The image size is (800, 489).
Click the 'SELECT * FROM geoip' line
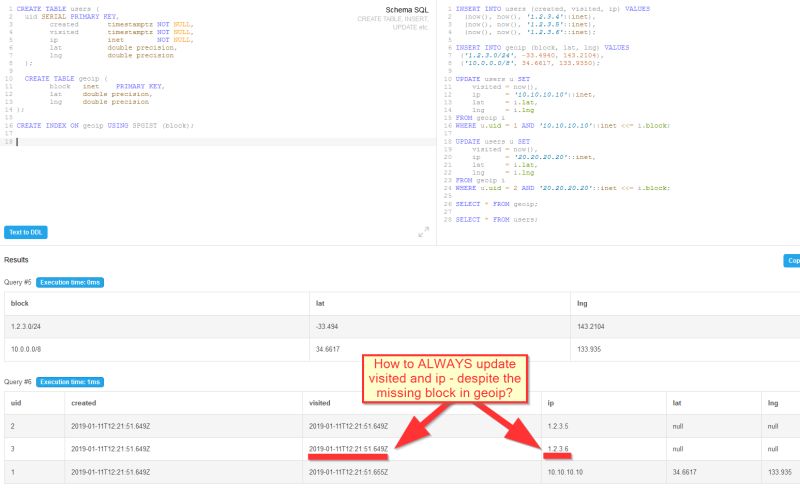coord(496,204)
